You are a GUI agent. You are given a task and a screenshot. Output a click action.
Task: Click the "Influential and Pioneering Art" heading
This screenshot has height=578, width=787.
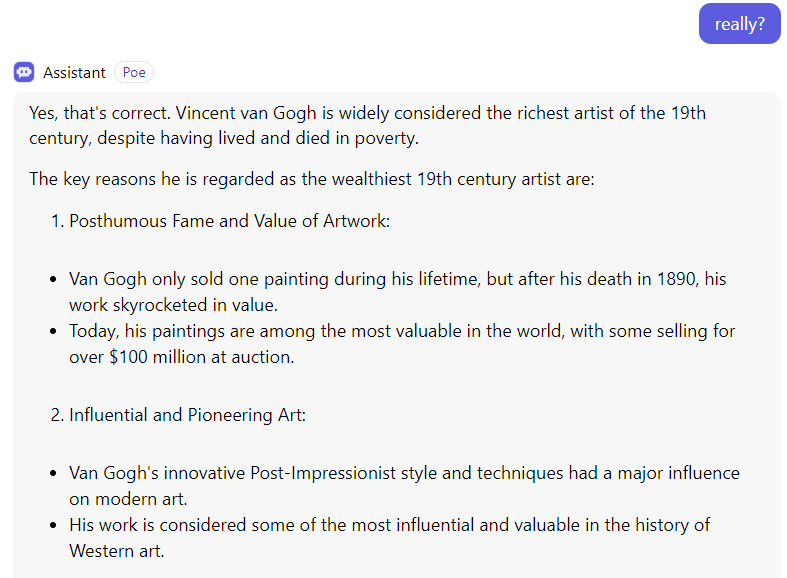187,414
